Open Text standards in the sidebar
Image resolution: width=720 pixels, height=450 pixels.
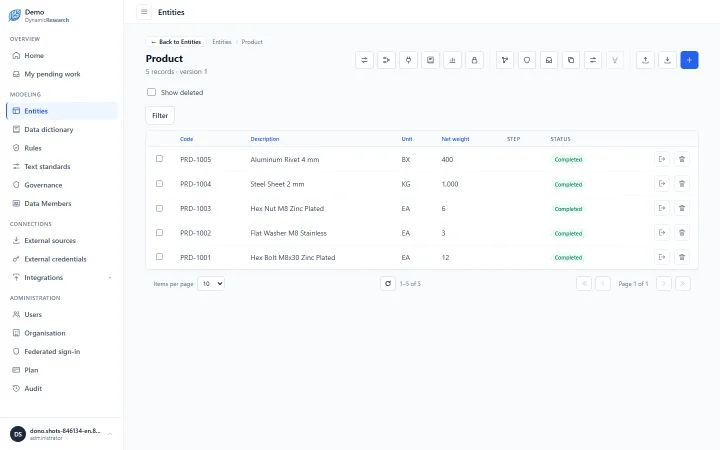62,166
